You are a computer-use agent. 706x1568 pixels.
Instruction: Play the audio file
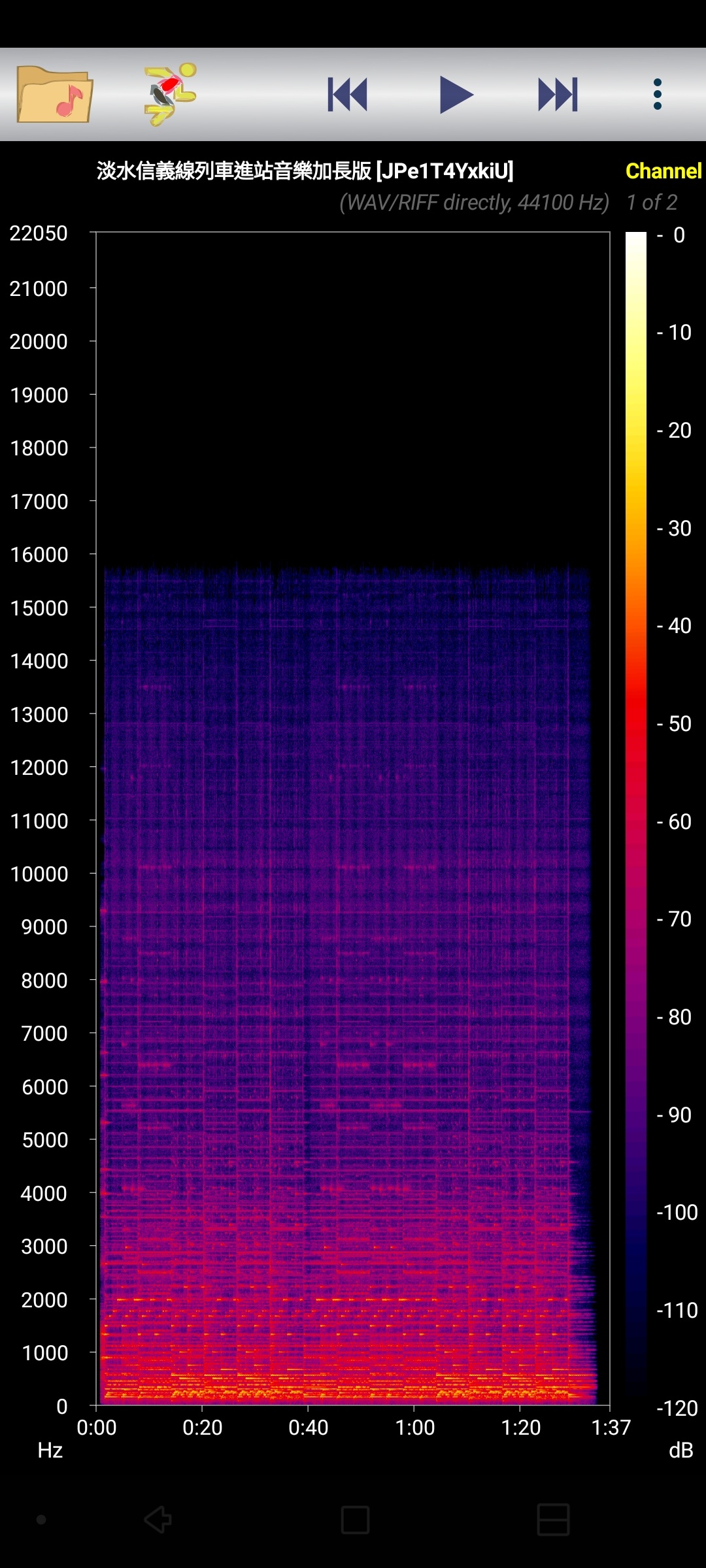tap(456, 95)
